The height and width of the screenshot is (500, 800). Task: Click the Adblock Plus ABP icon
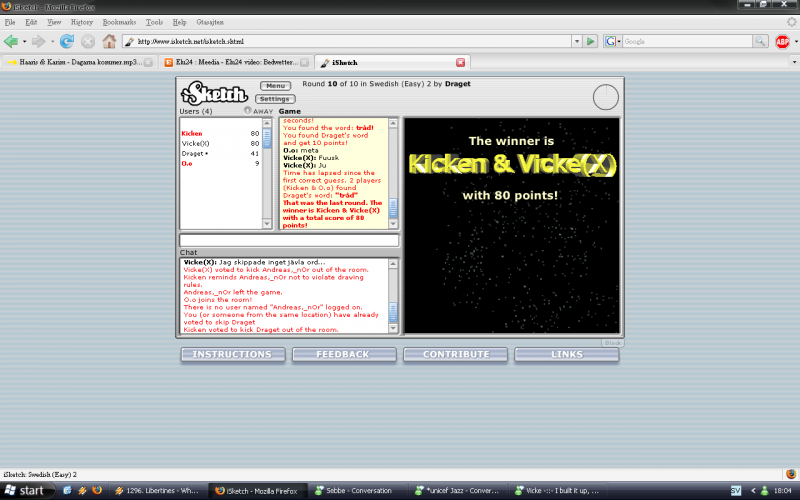point(782,41)
